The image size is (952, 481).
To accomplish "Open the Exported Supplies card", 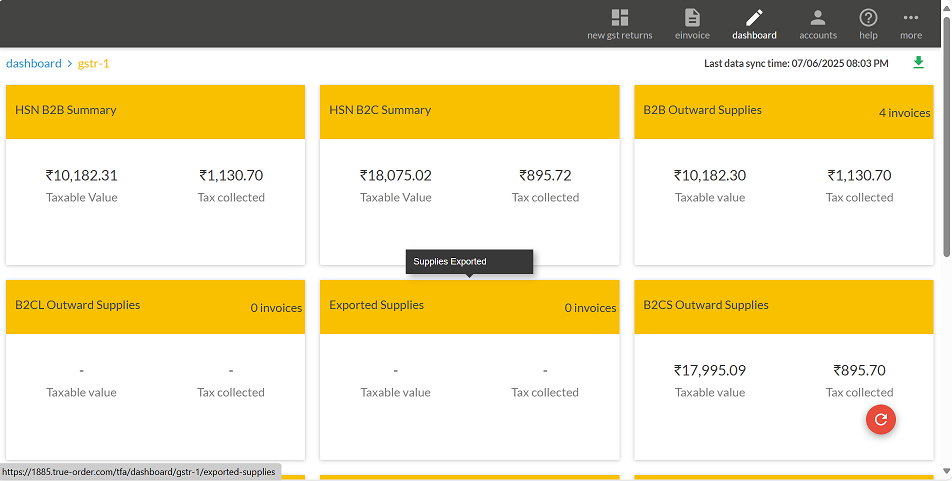I will [x=377, y=305].
